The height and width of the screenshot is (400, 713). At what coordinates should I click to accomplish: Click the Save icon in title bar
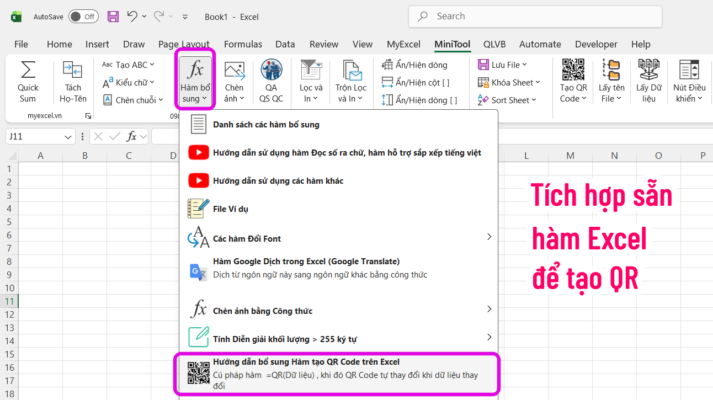(x=112, y=16)
